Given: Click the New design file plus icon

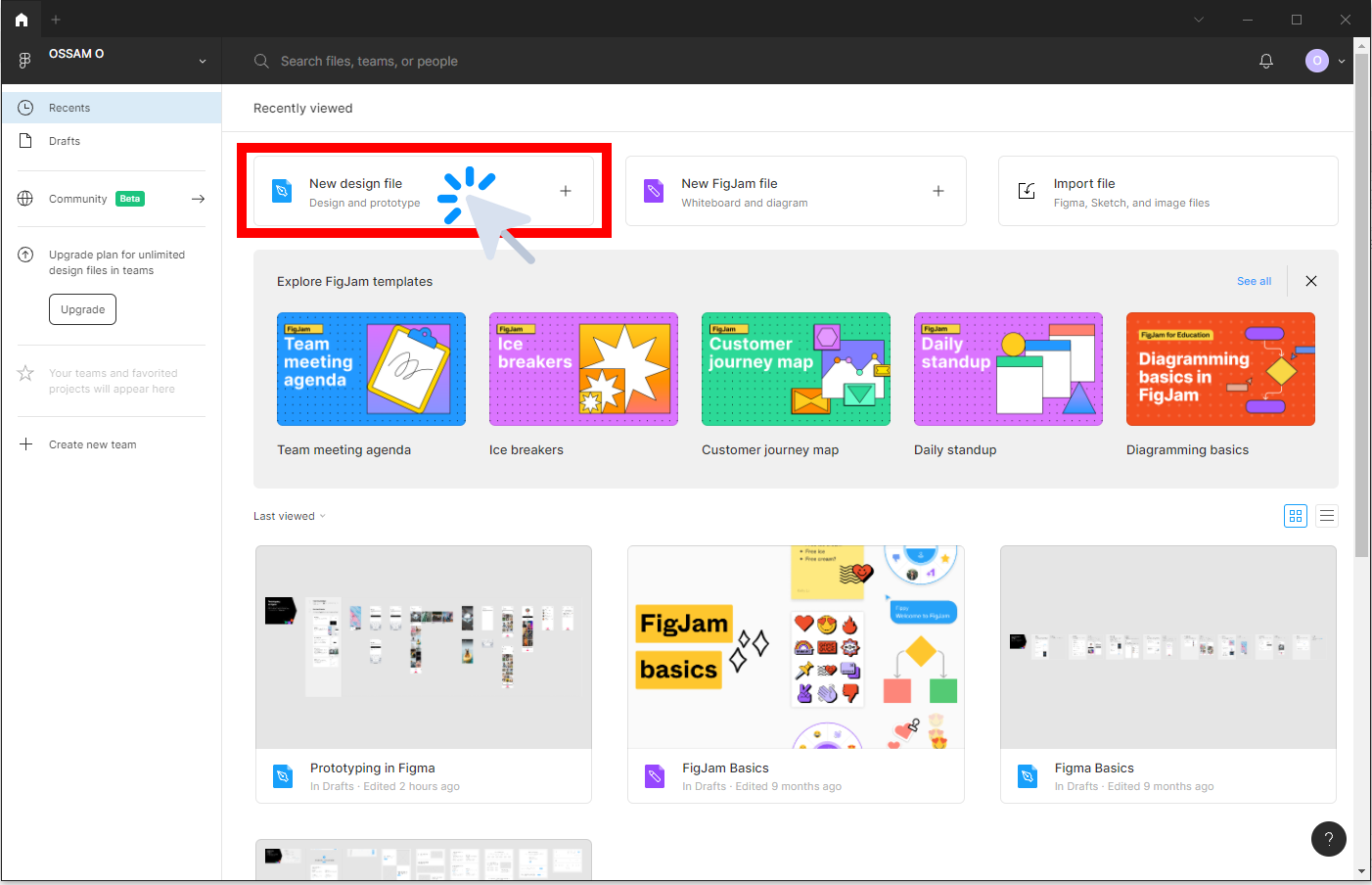Looking at the screenshot, I should coord(566,191).
